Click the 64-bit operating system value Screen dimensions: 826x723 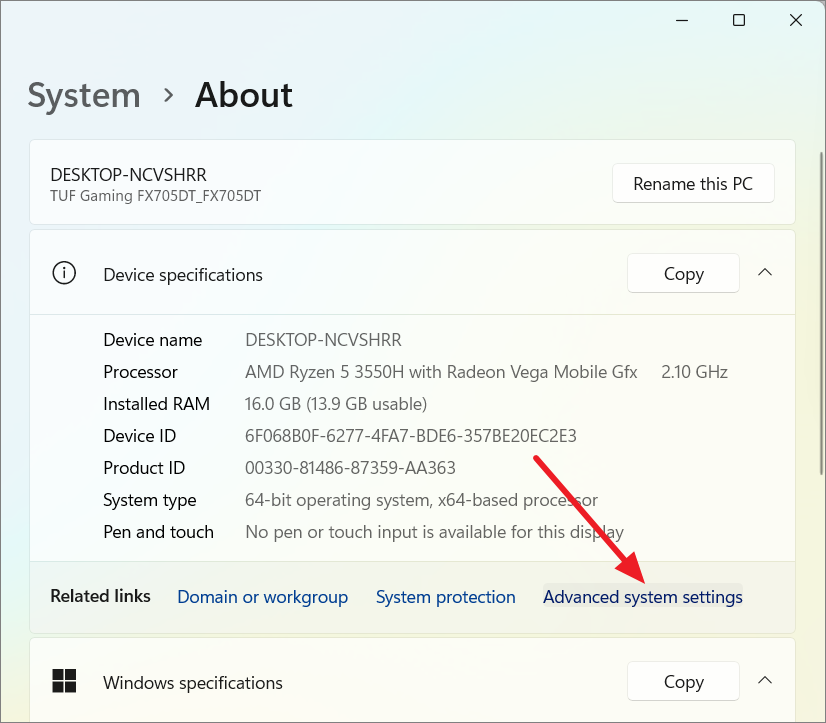pyautogui.click(x=421, y=500)
